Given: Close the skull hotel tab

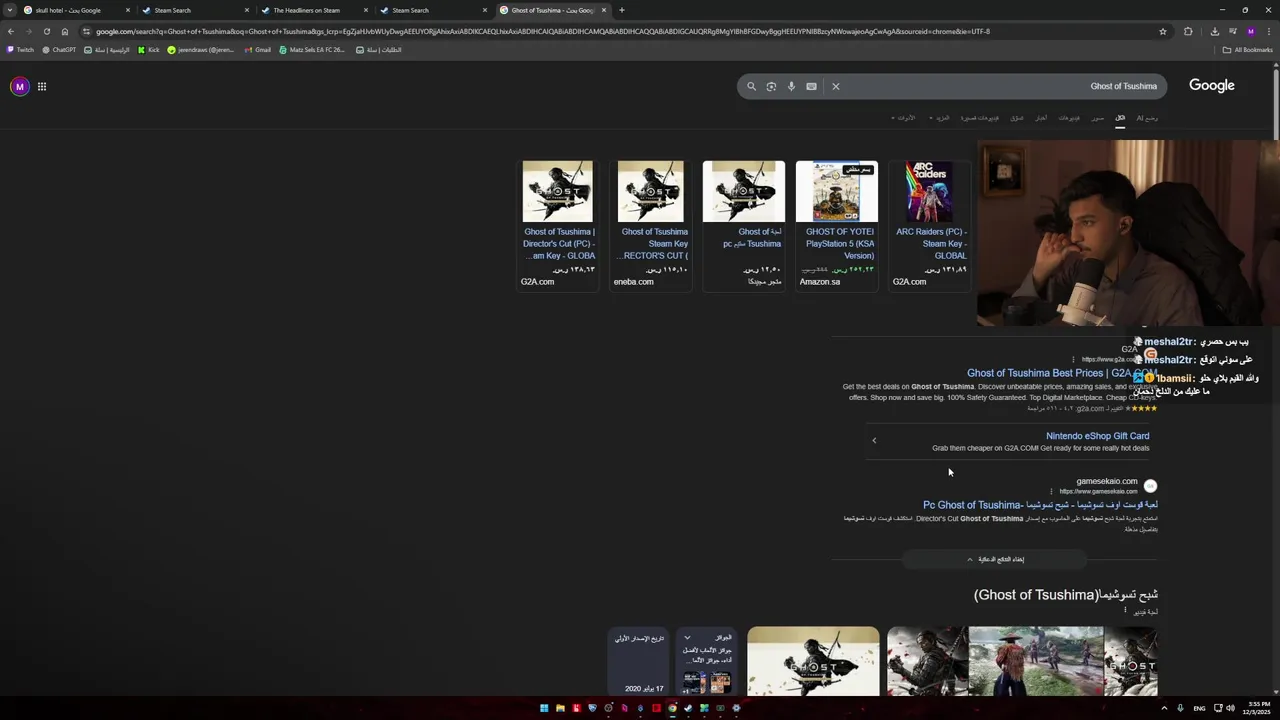Looking at the screenshot, I should pyautogui.click(x=128, y=10).
